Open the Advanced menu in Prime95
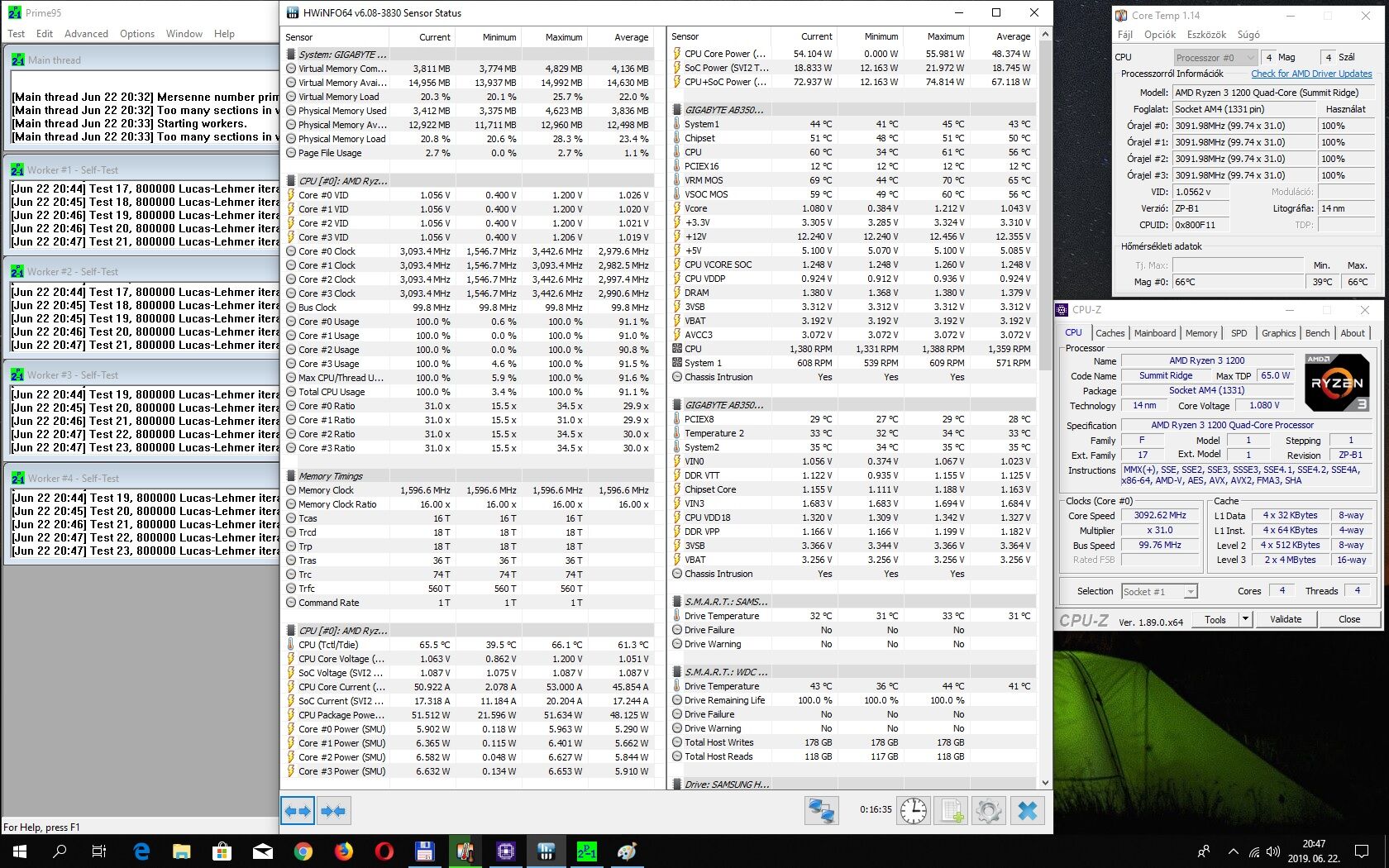 (x=86, y=34)
